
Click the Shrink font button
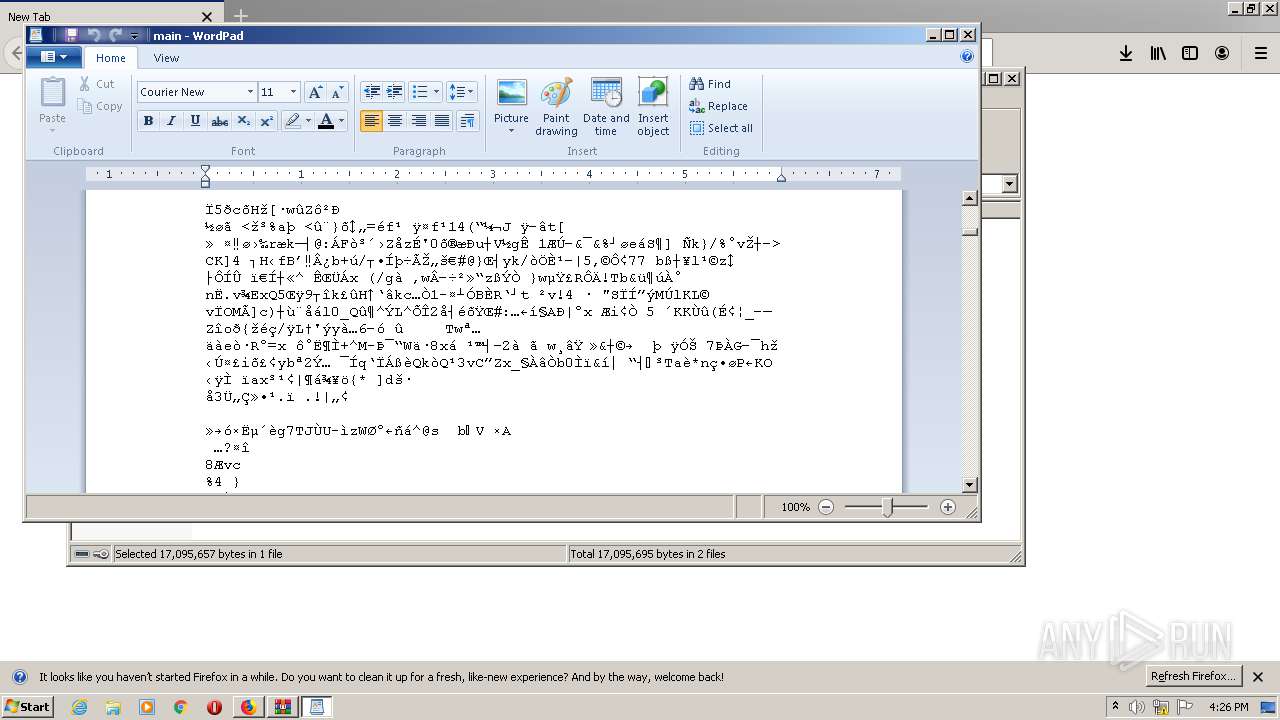(338, 92)
